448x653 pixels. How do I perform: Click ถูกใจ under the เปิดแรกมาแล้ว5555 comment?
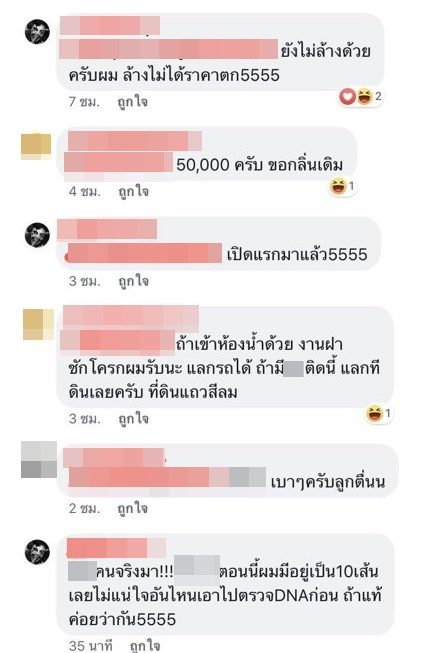[x=133, y=281]
